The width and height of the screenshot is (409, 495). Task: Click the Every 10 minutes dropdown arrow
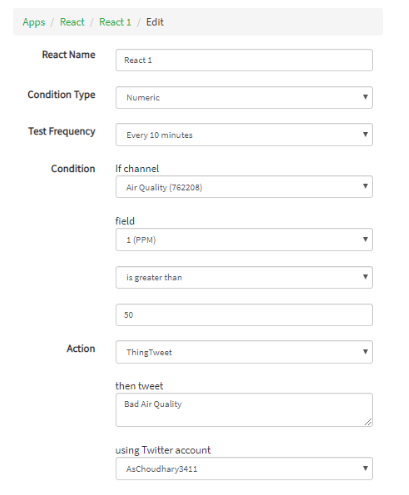(x=365, y=134)
